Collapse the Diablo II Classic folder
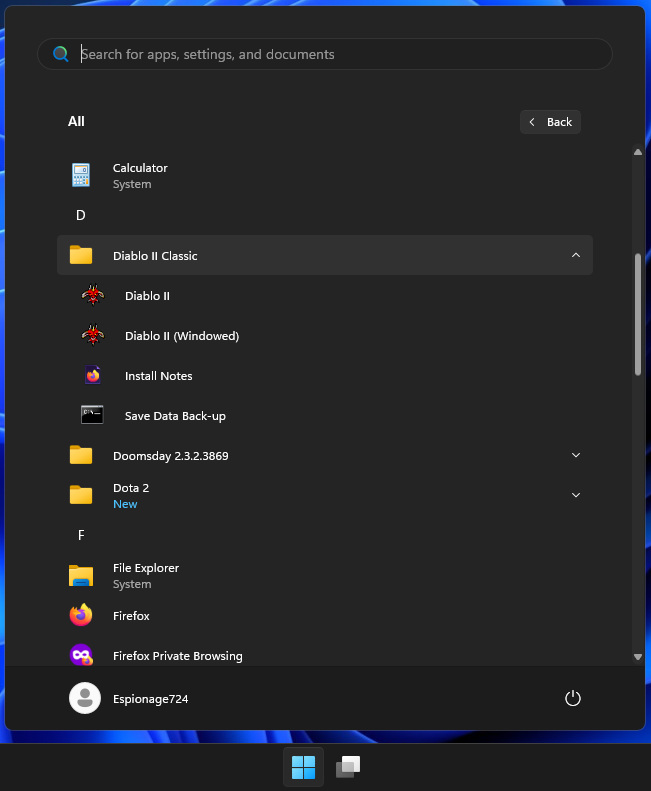This screenshot has height=791, width=651. (575, 256)
